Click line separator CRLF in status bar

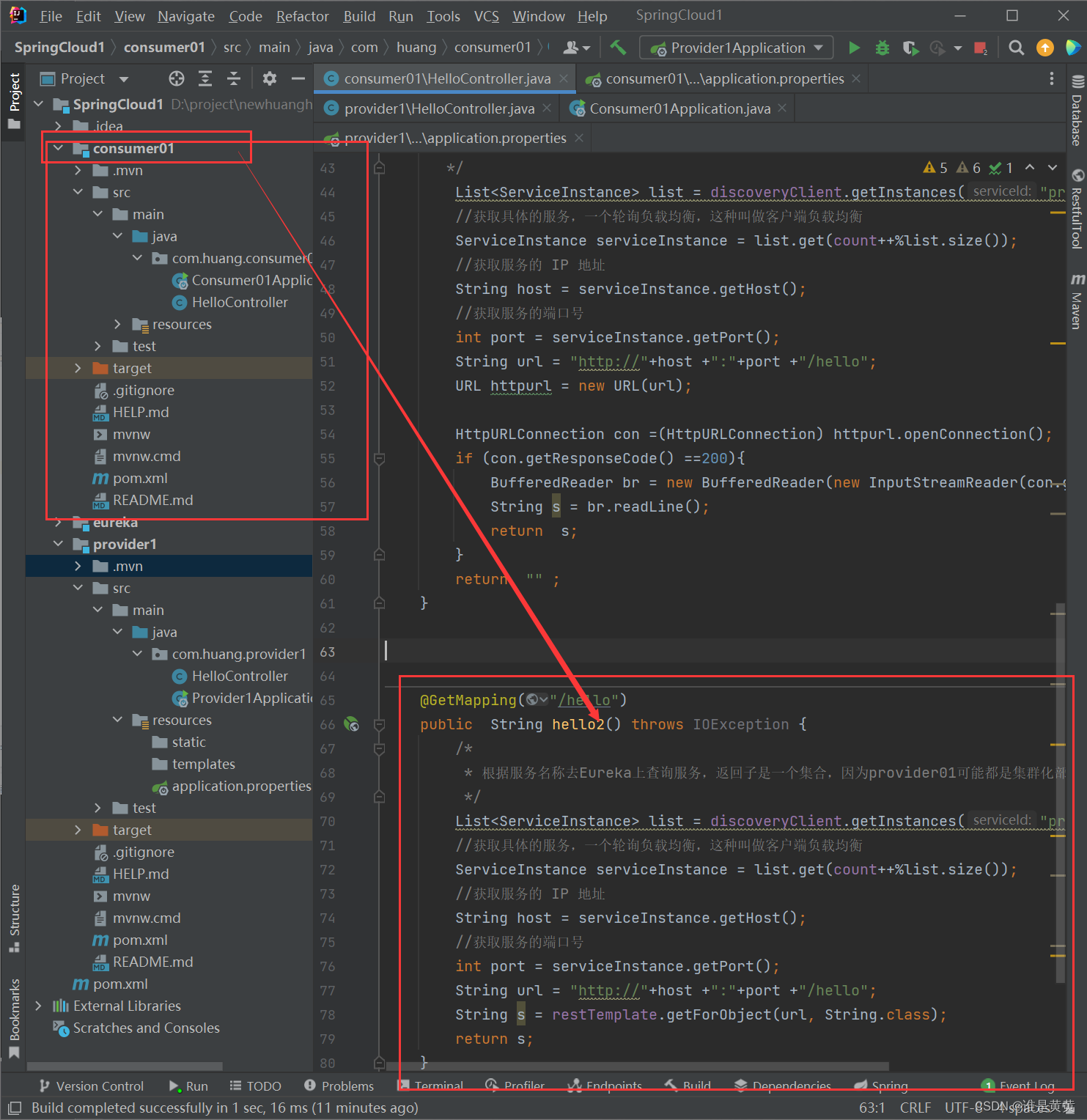(915, 1108)
